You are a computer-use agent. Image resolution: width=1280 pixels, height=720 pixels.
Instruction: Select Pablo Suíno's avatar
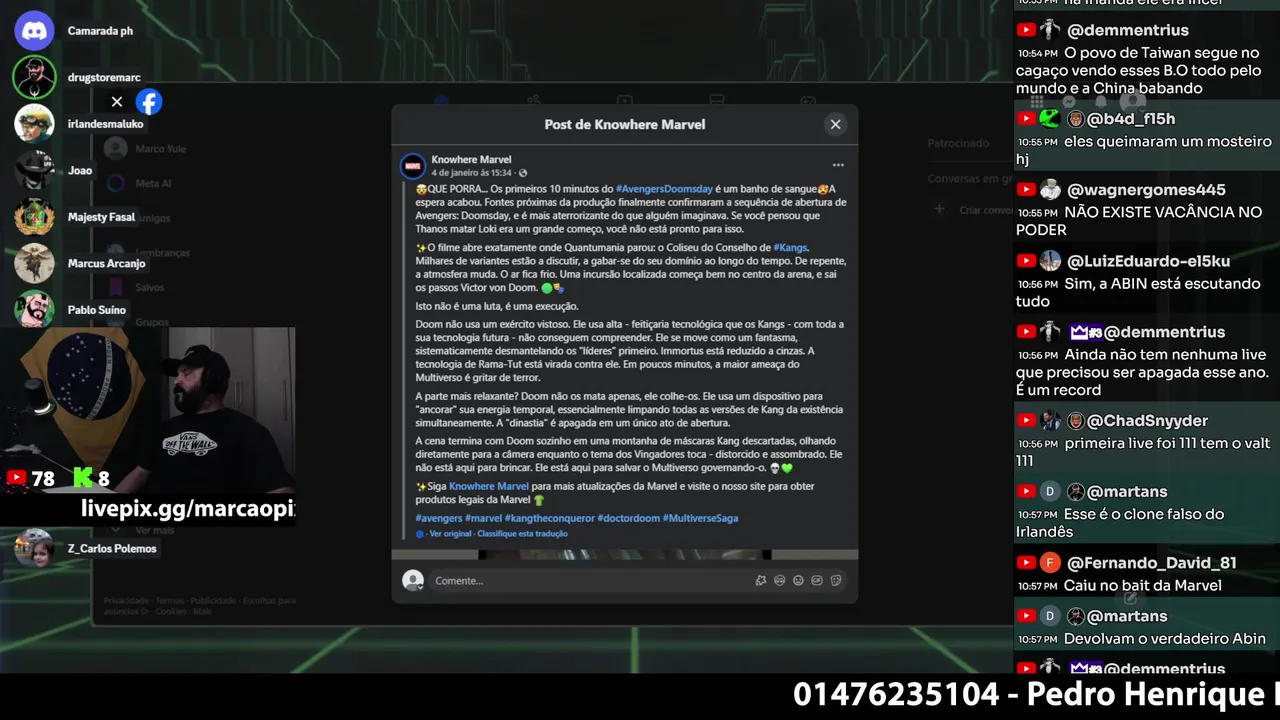click(x=34, y=310)
